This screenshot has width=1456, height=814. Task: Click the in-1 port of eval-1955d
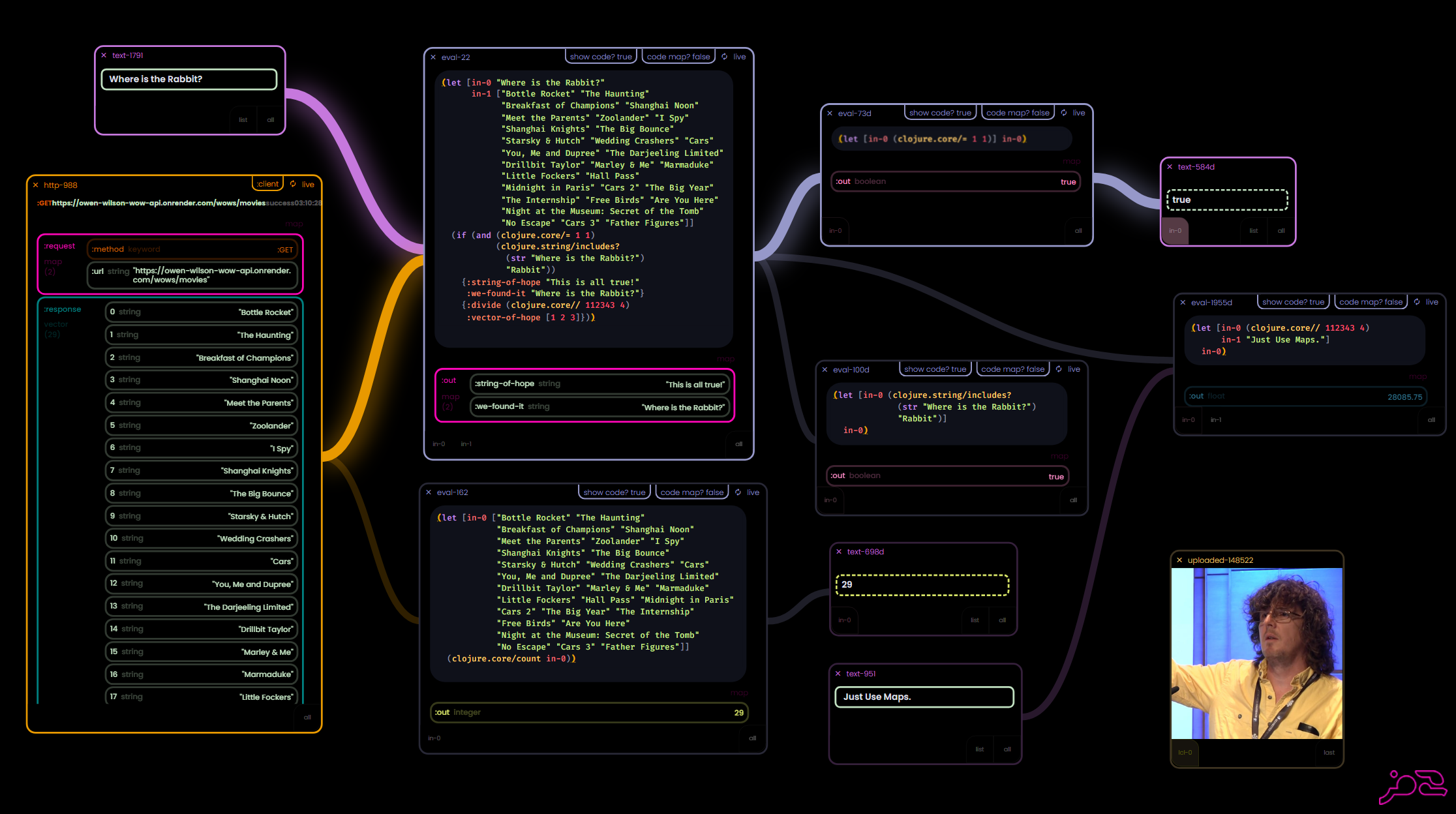[1216, 420]
